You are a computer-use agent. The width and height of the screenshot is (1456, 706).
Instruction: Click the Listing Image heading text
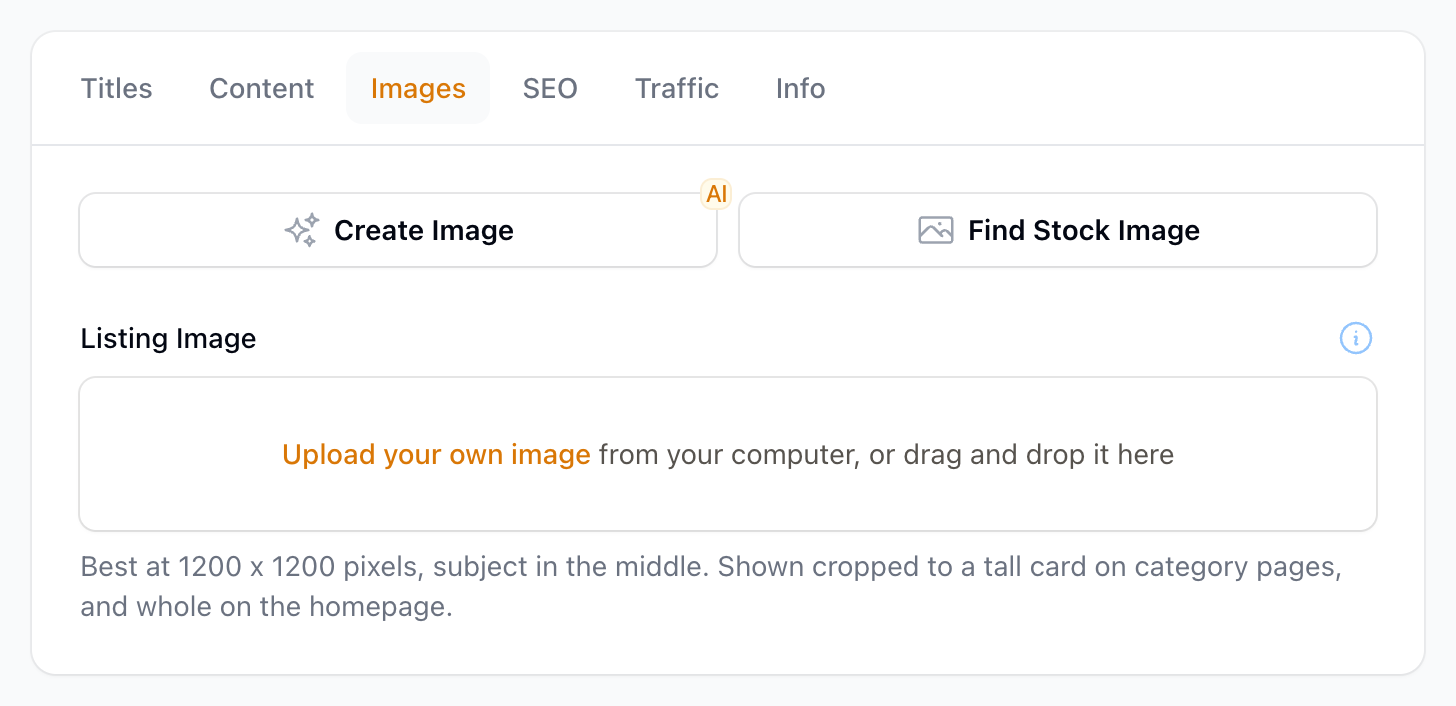168,339
